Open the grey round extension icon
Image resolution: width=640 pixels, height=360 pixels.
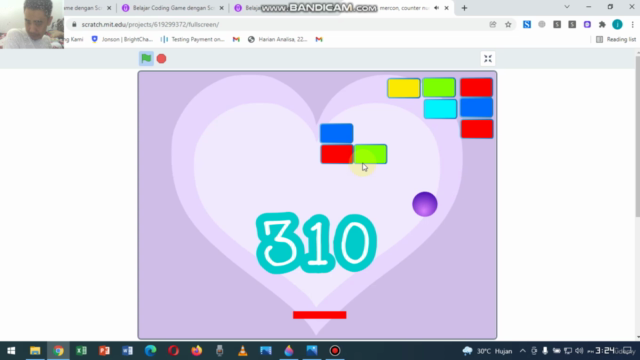click(x=542, y=24)
